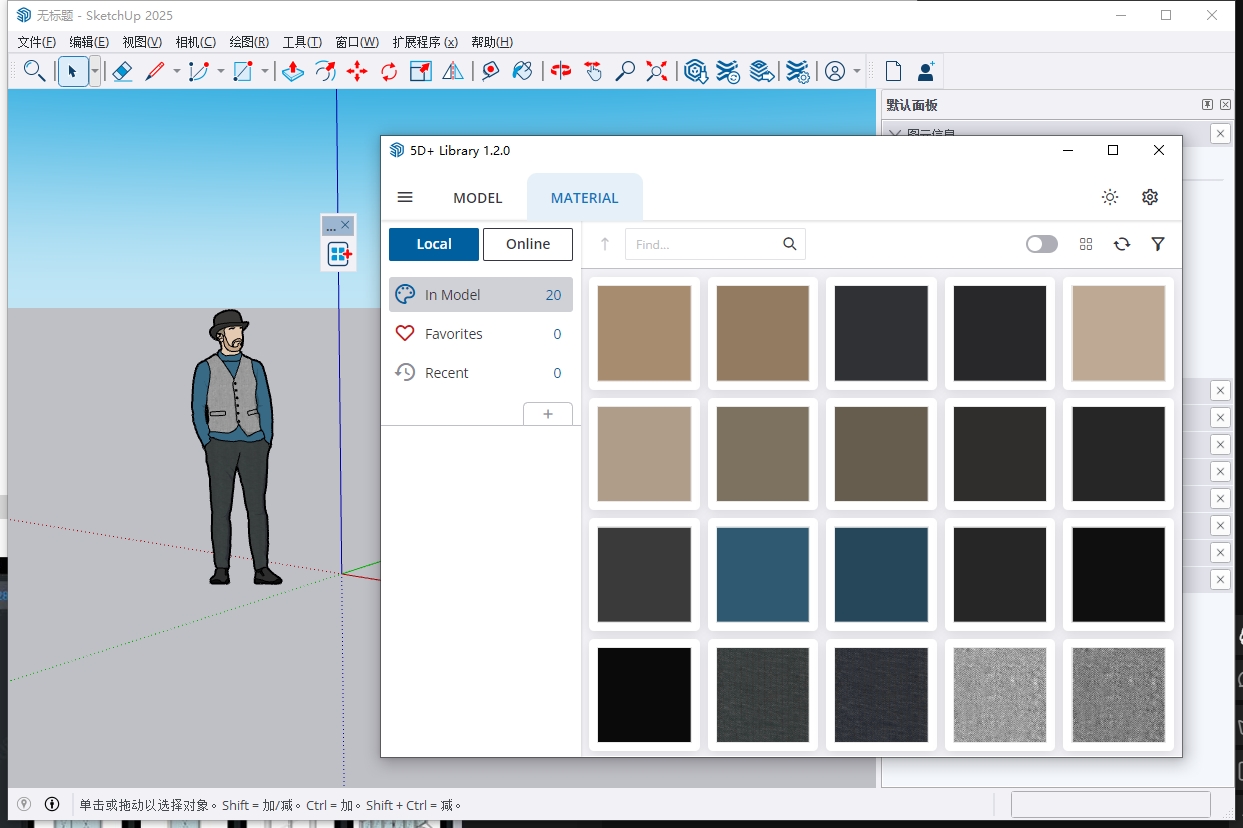1243x828 pixels.
Task: Open the Shapes tool dropdown
Action: (x=265, y=71)
